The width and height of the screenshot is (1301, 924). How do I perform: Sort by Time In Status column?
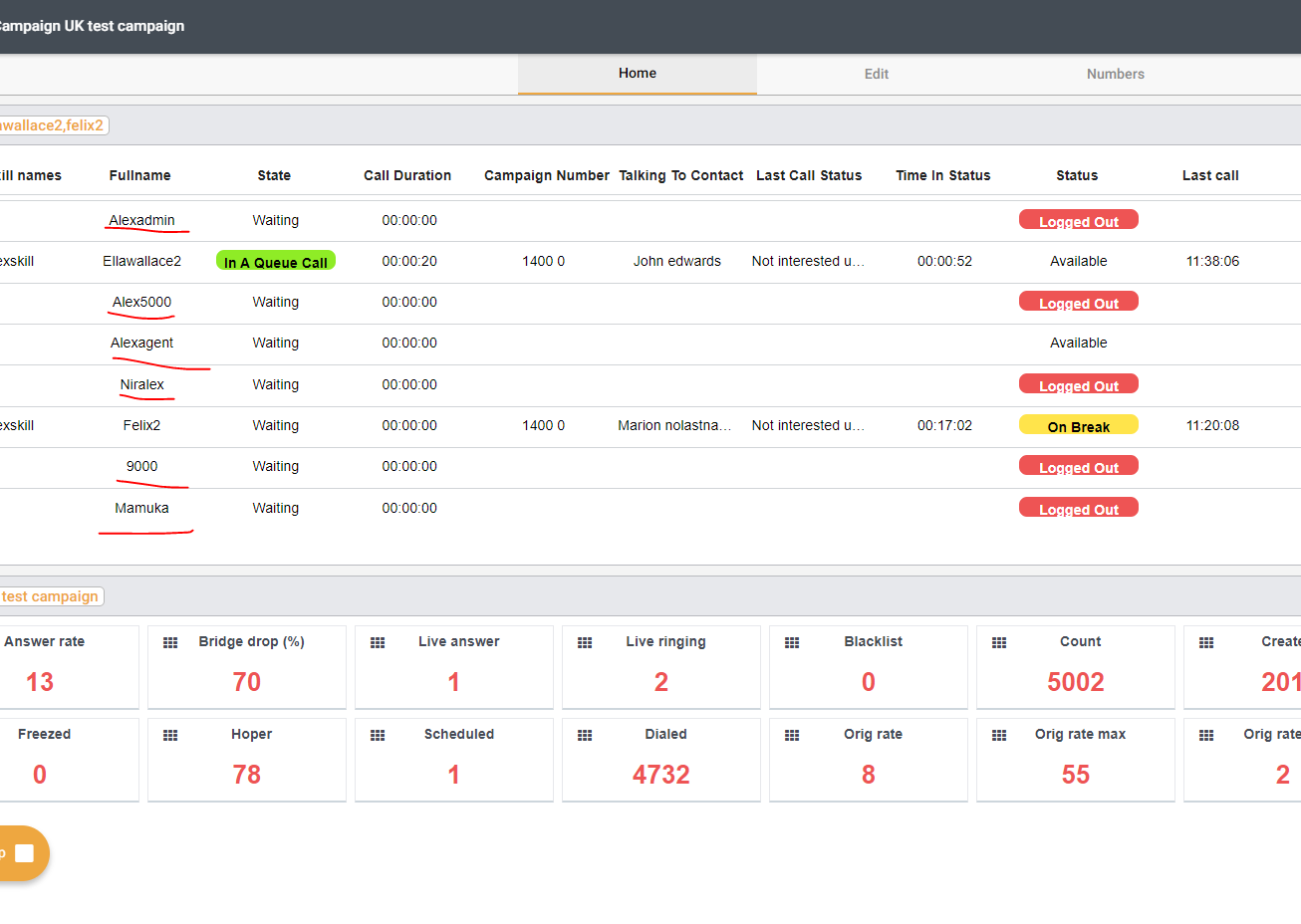pos(942,175)
